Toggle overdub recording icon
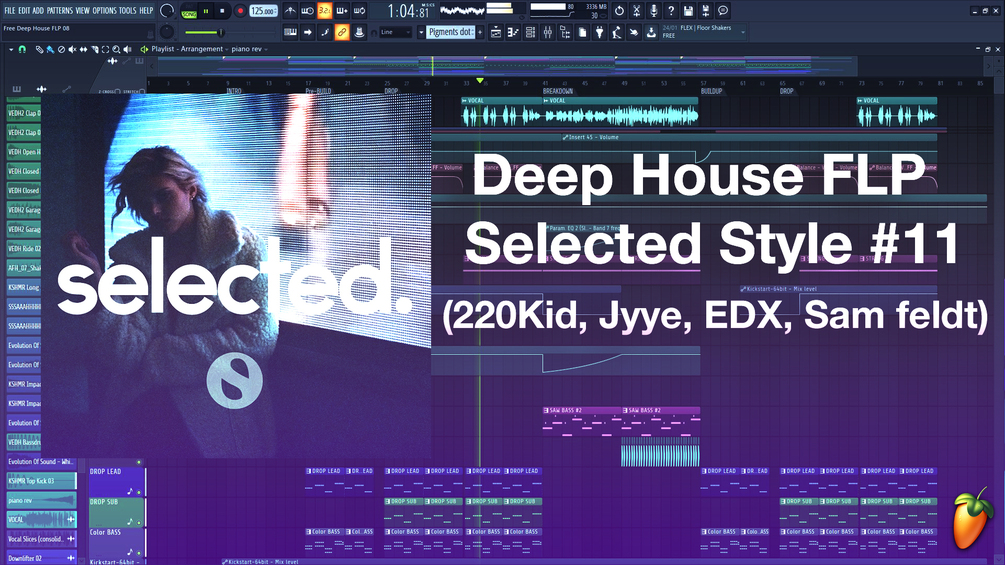Viewport: 1005px width, 565px height. pyautogui.click(x=342, y=11)
